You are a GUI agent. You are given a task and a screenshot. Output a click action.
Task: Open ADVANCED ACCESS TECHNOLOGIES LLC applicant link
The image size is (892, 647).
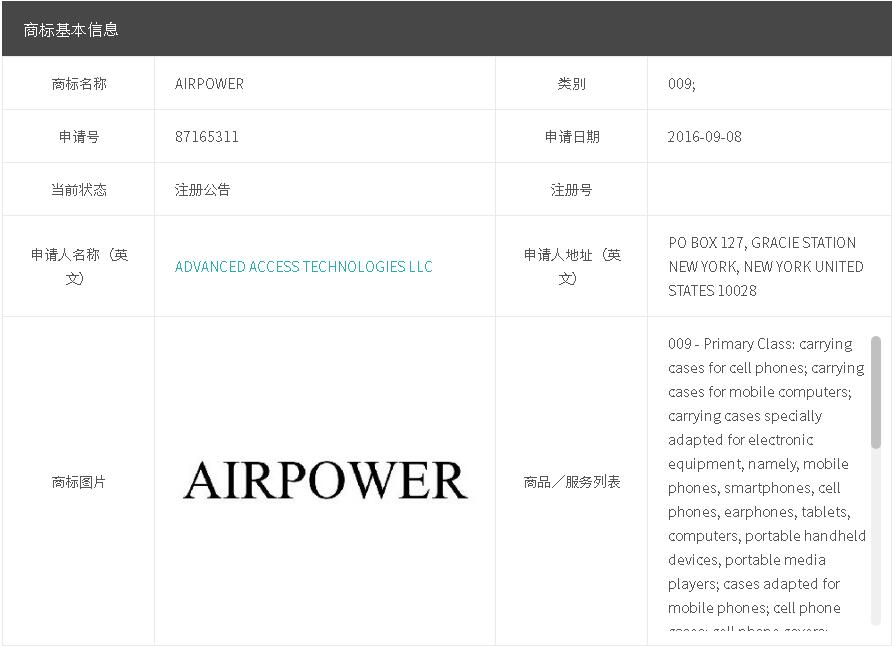303,266
